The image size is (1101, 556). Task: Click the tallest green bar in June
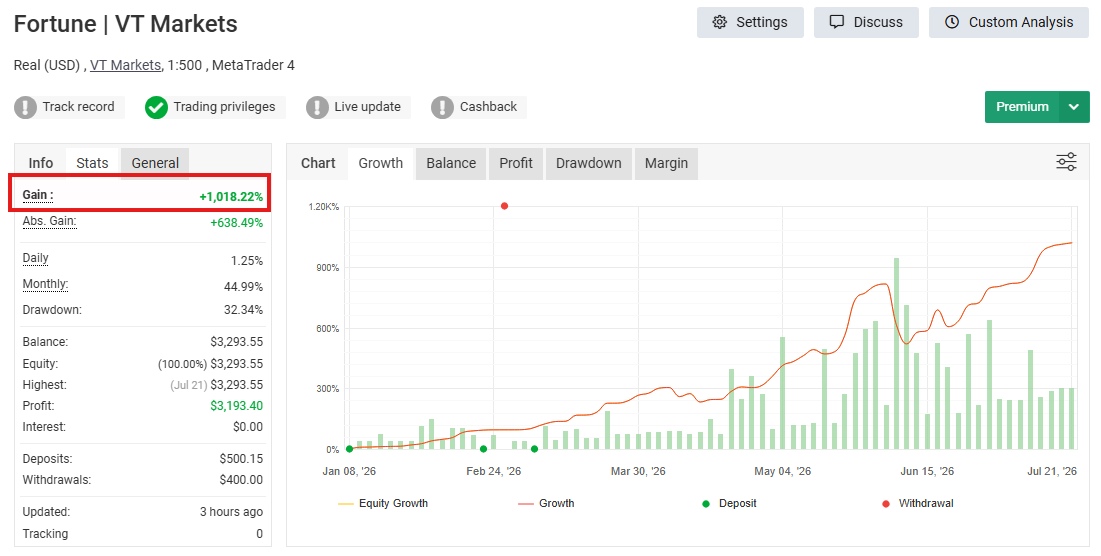[896, 353]
